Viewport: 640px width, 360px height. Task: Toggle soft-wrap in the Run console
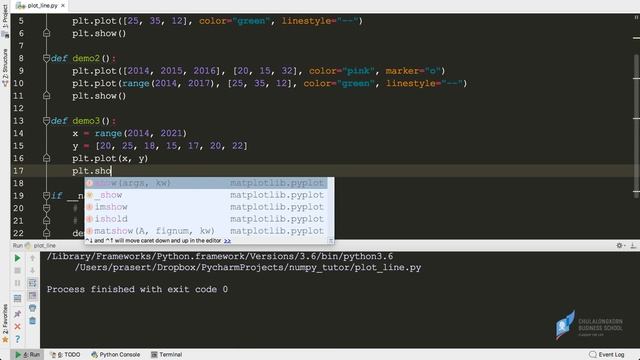pos(33,282)
